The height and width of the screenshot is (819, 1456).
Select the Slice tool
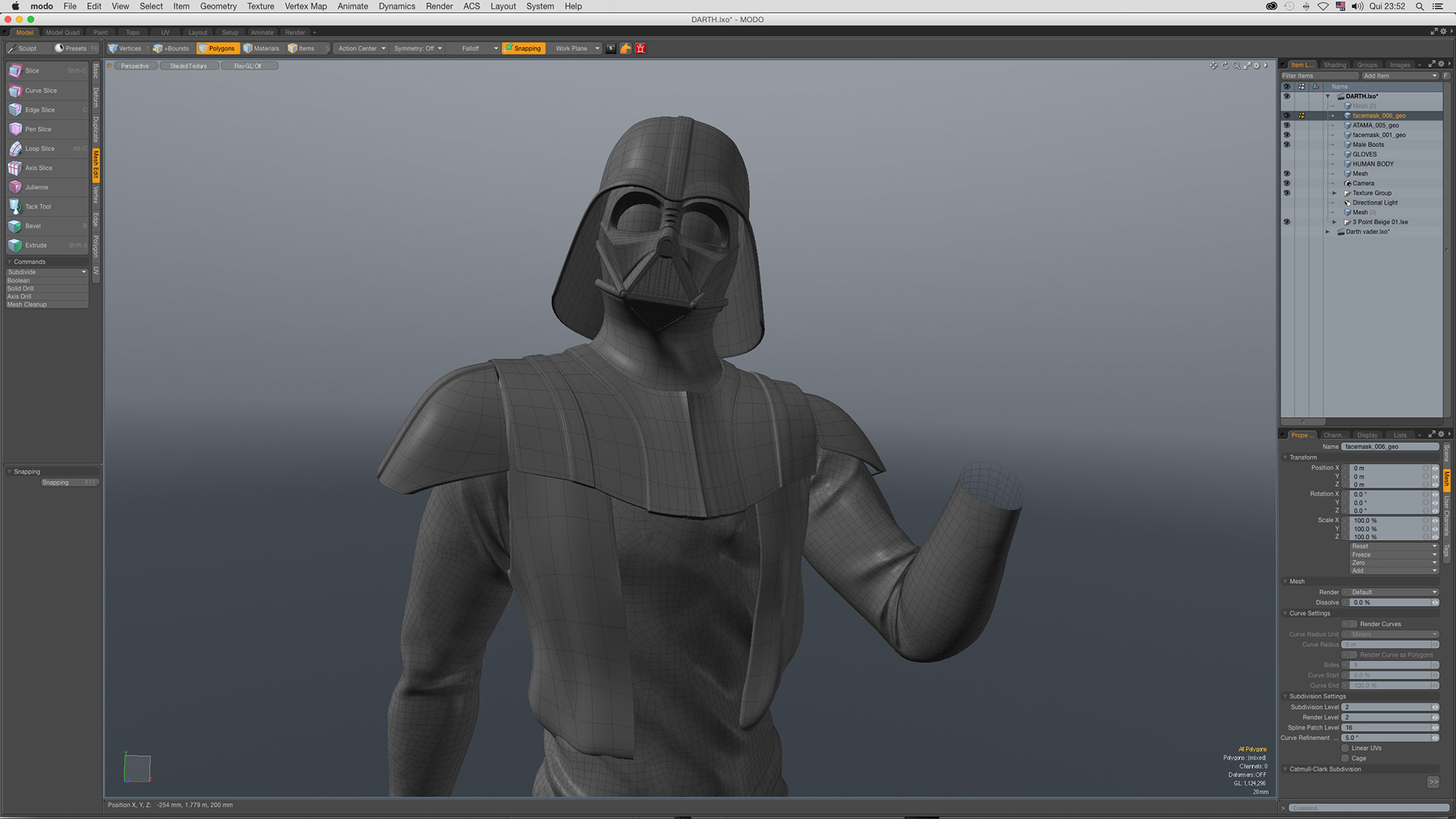pos(47,71)
